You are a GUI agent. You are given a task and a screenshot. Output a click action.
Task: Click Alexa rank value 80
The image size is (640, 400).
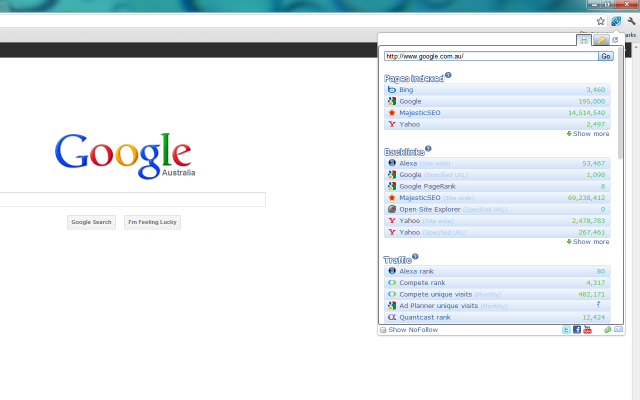tap(601, 271)
